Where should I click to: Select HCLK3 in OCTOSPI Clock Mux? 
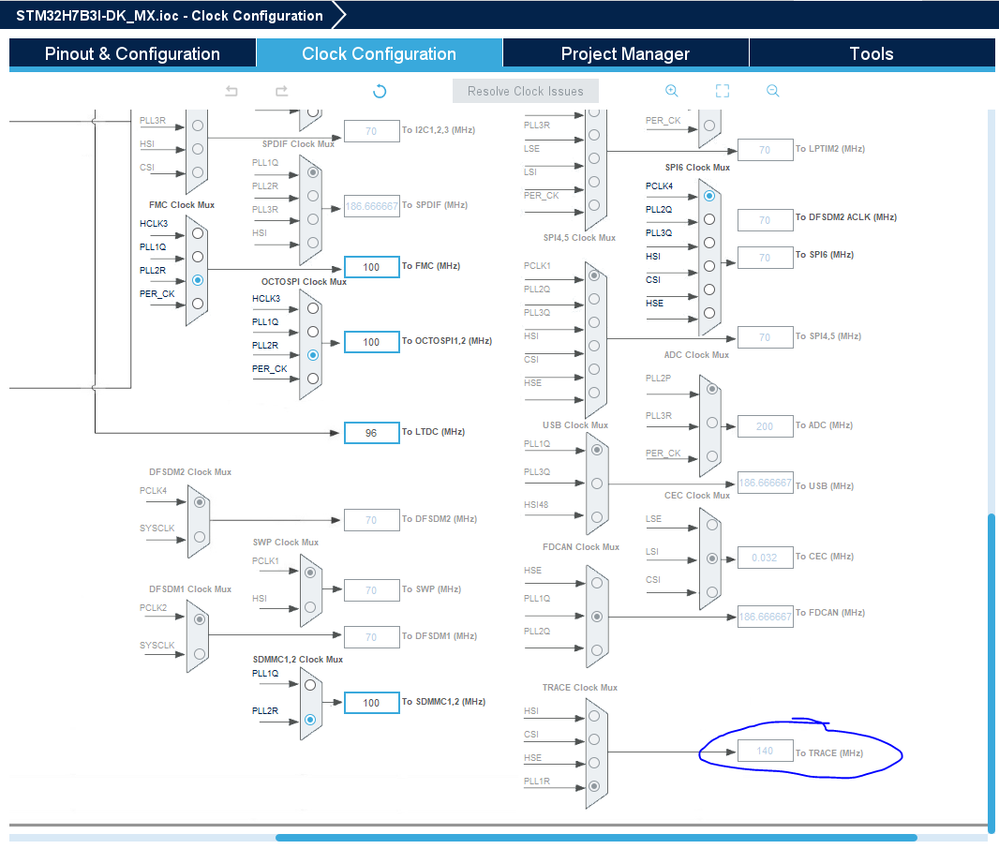point(313,308)
